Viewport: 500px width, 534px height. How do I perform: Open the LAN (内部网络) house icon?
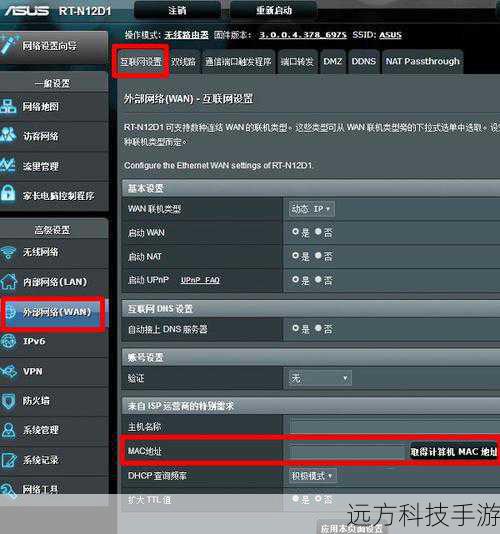(8, 281)
